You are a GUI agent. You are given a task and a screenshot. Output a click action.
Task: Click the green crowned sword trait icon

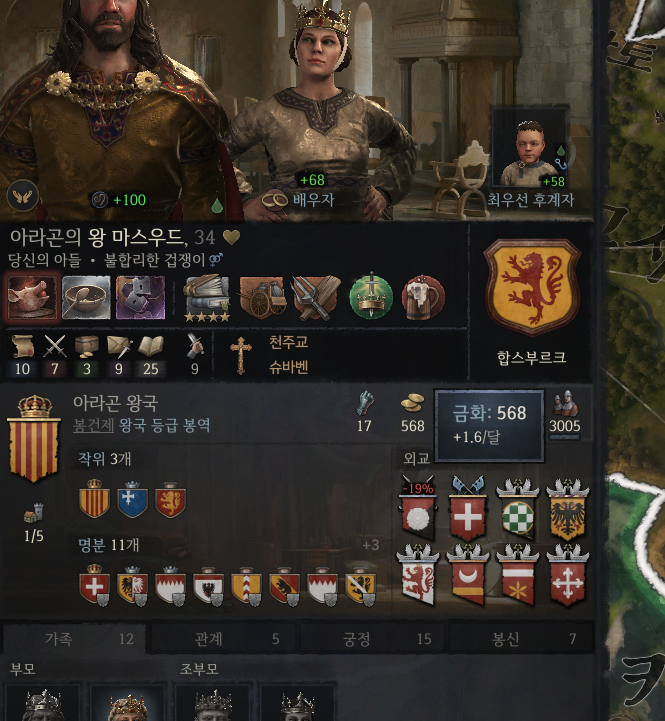click(x=371, y=297)
